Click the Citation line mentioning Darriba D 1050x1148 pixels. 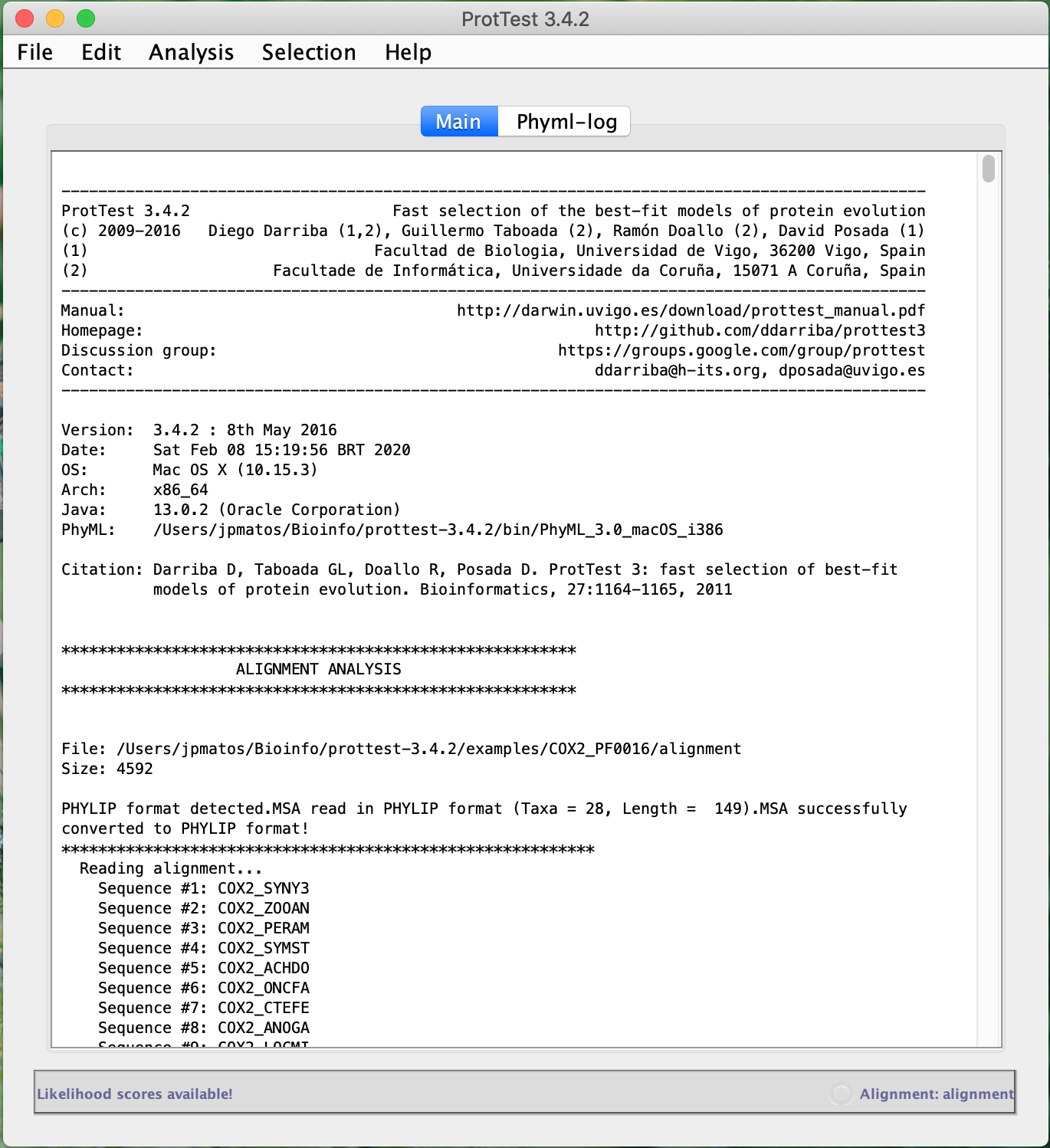click(479, 569)
